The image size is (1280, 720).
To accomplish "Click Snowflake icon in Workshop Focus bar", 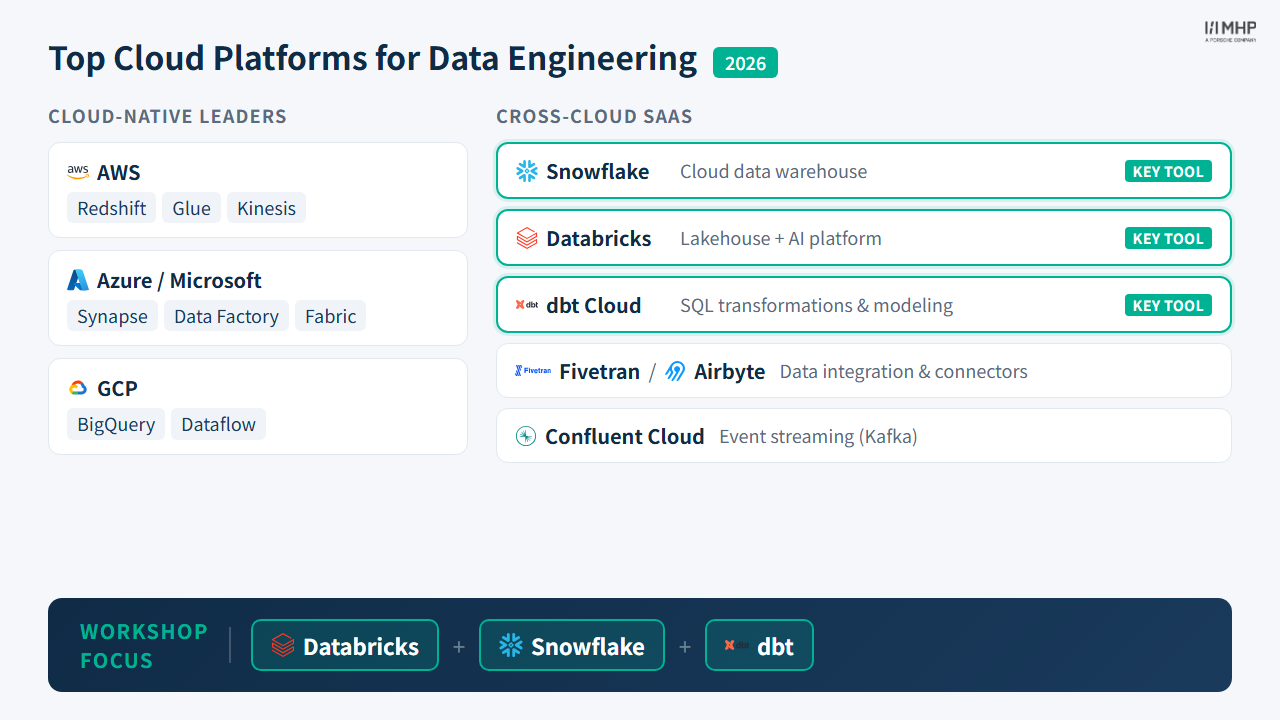I will click(x=511, y=646).
